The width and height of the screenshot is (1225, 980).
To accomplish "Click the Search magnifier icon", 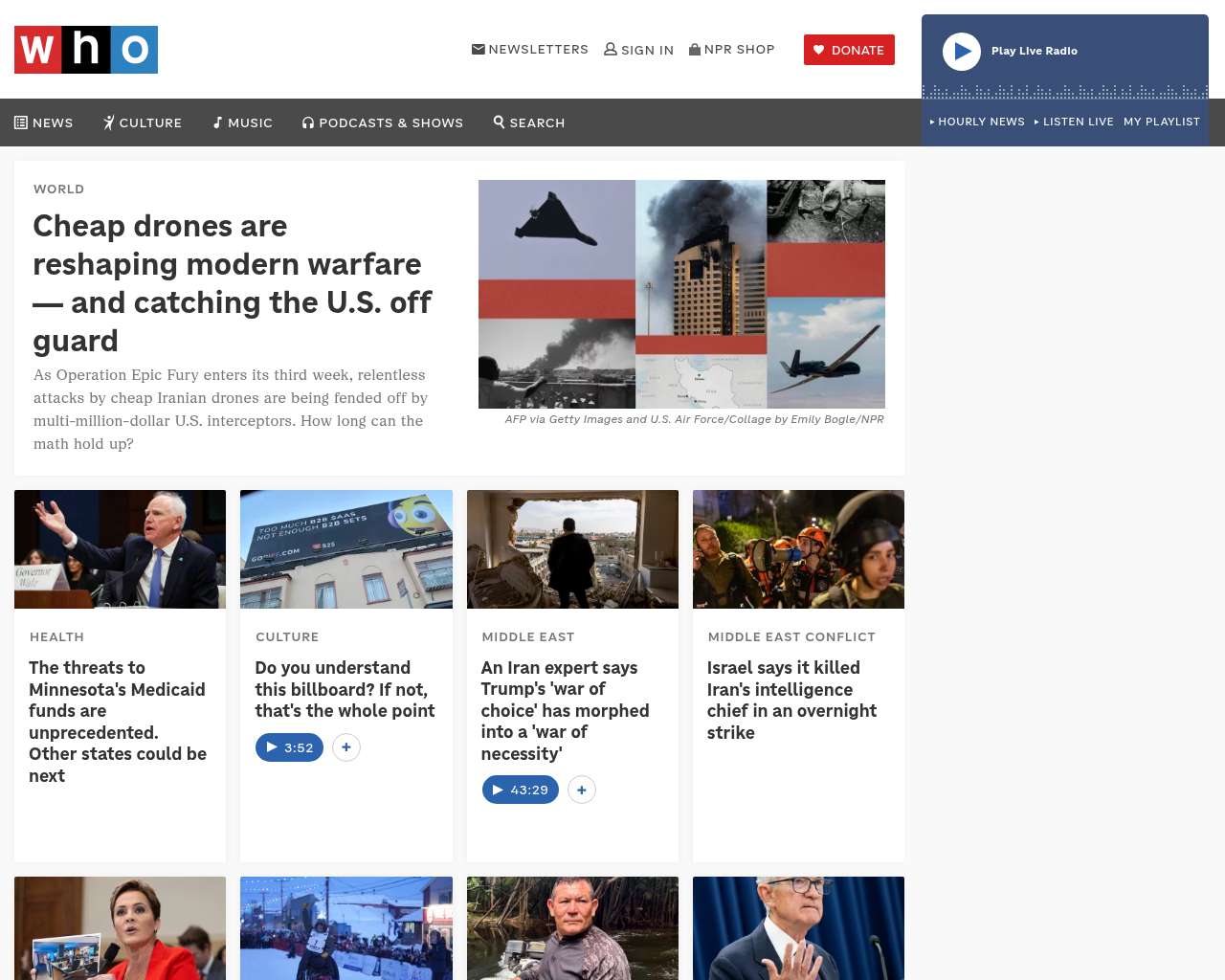I will [499, 122].
